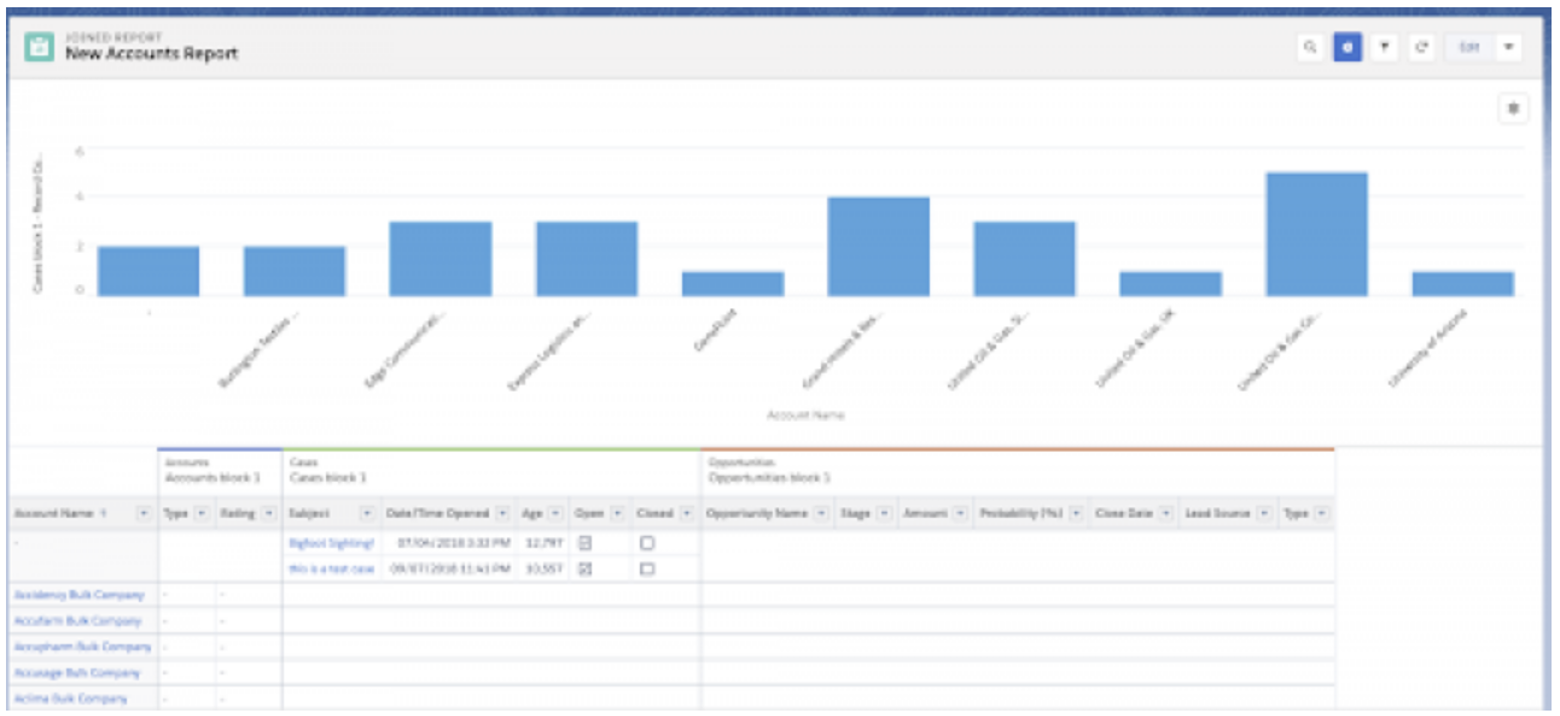Click the Edit button

pyautogui.click(x=1470, y=47)
